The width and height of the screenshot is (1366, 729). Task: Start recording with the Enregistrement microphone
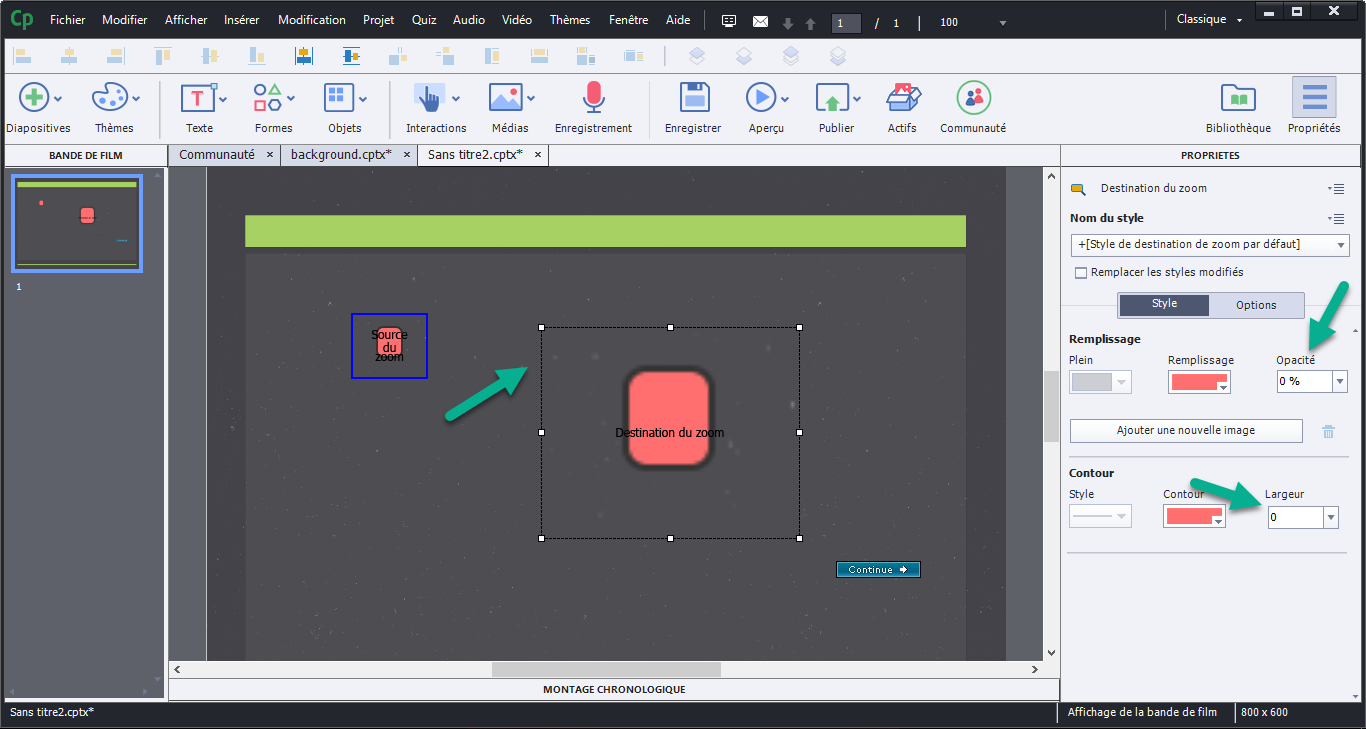coord(594,98)
